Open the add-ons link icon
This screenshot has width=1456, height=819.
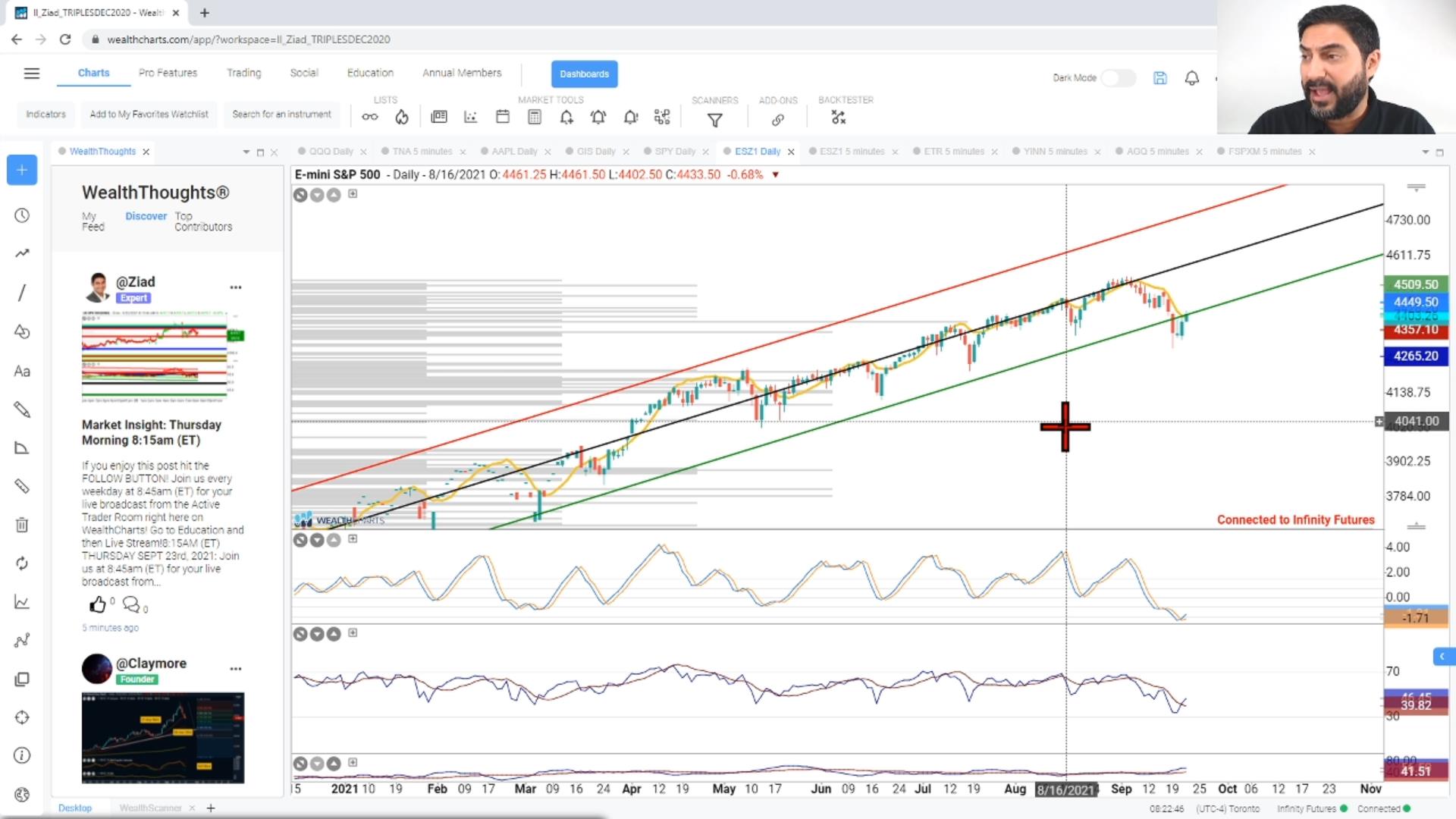[778, 119]
